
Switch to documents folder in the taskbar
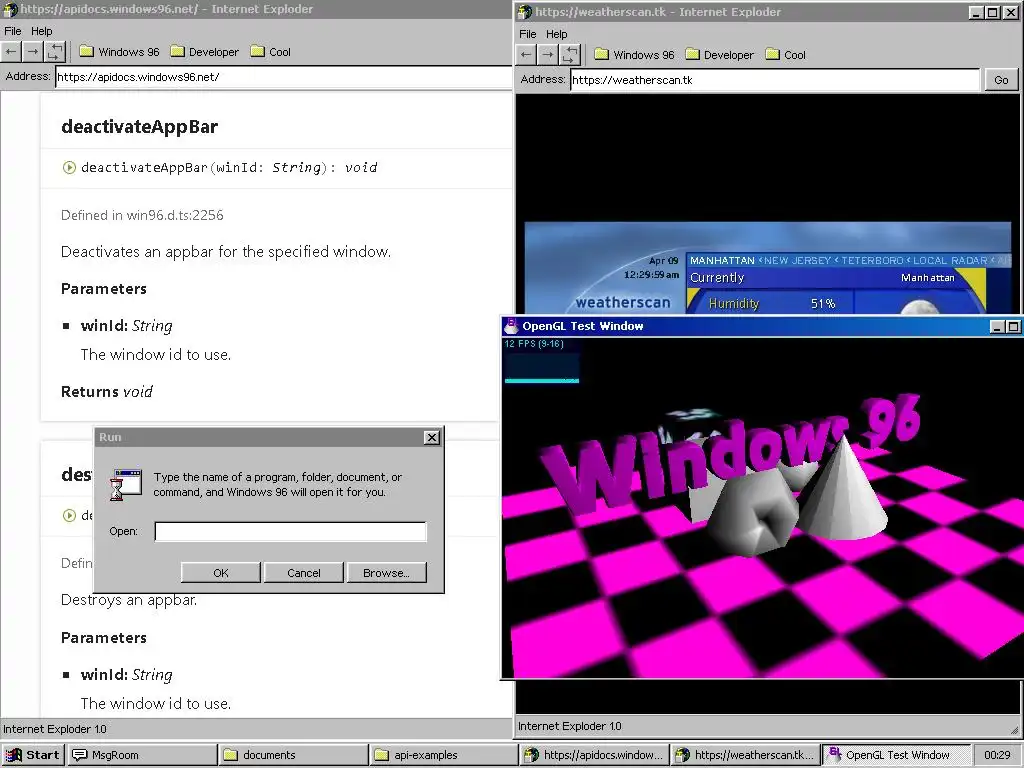coord(294,755)
